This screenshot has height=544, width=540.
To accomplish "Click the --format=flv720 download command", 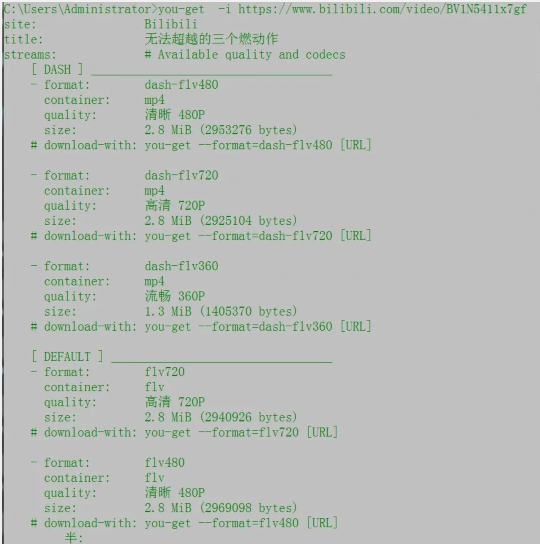I will coord(241,432).
